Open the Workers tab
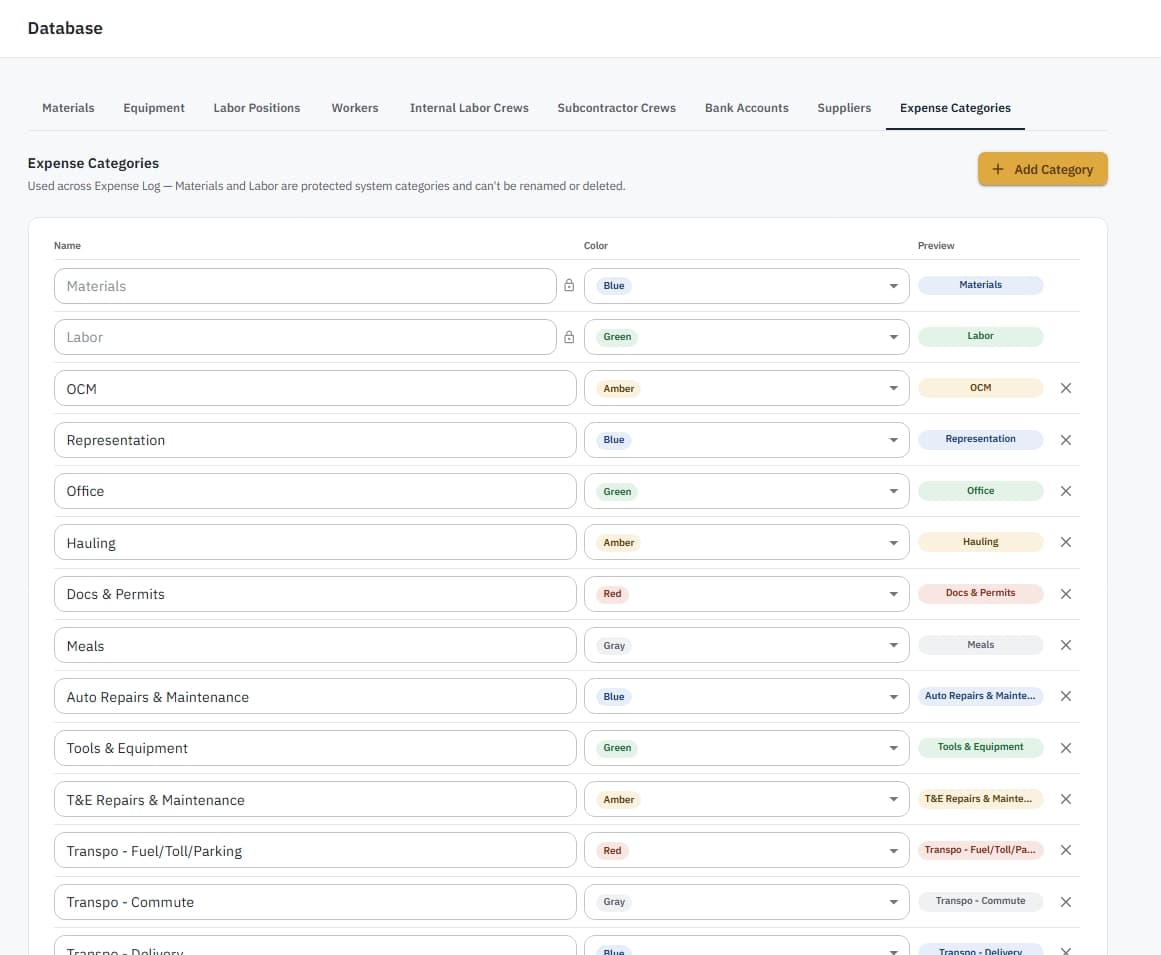Viewport: 1161px width, 955px height. coord(355,108)
